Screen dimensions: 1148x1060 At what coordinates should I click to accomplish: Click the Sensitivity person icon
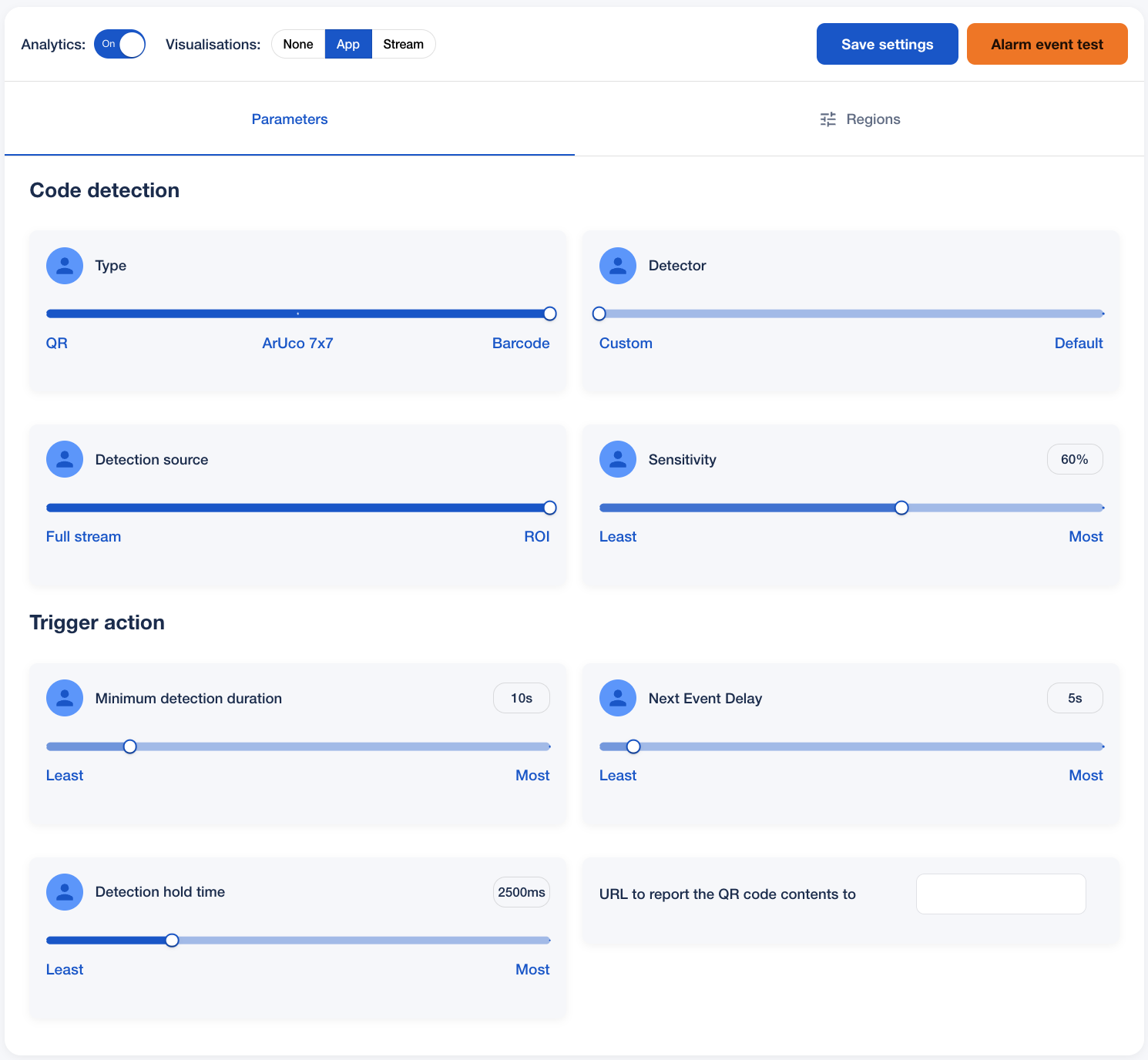(x=618, y=459)
